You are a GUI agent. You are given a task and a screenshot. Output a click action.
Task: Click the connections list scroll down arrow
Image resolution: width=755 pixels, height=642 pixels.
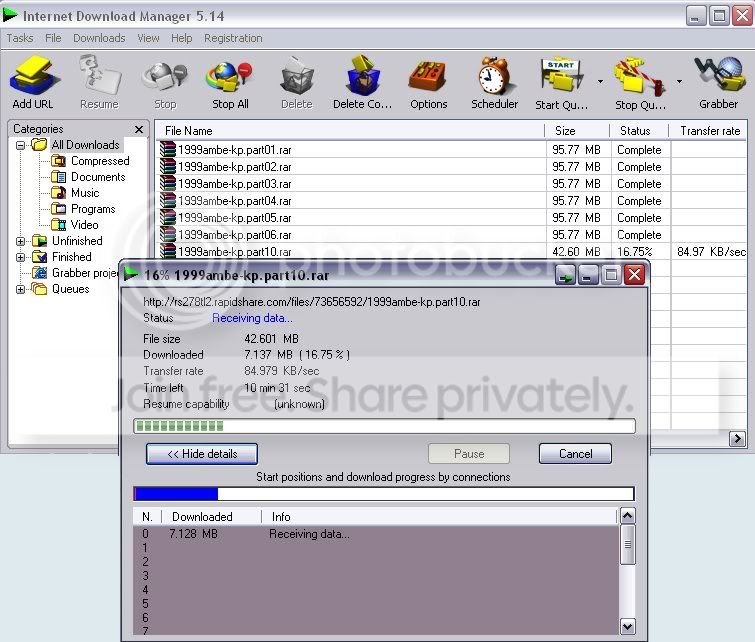[627, 627]
